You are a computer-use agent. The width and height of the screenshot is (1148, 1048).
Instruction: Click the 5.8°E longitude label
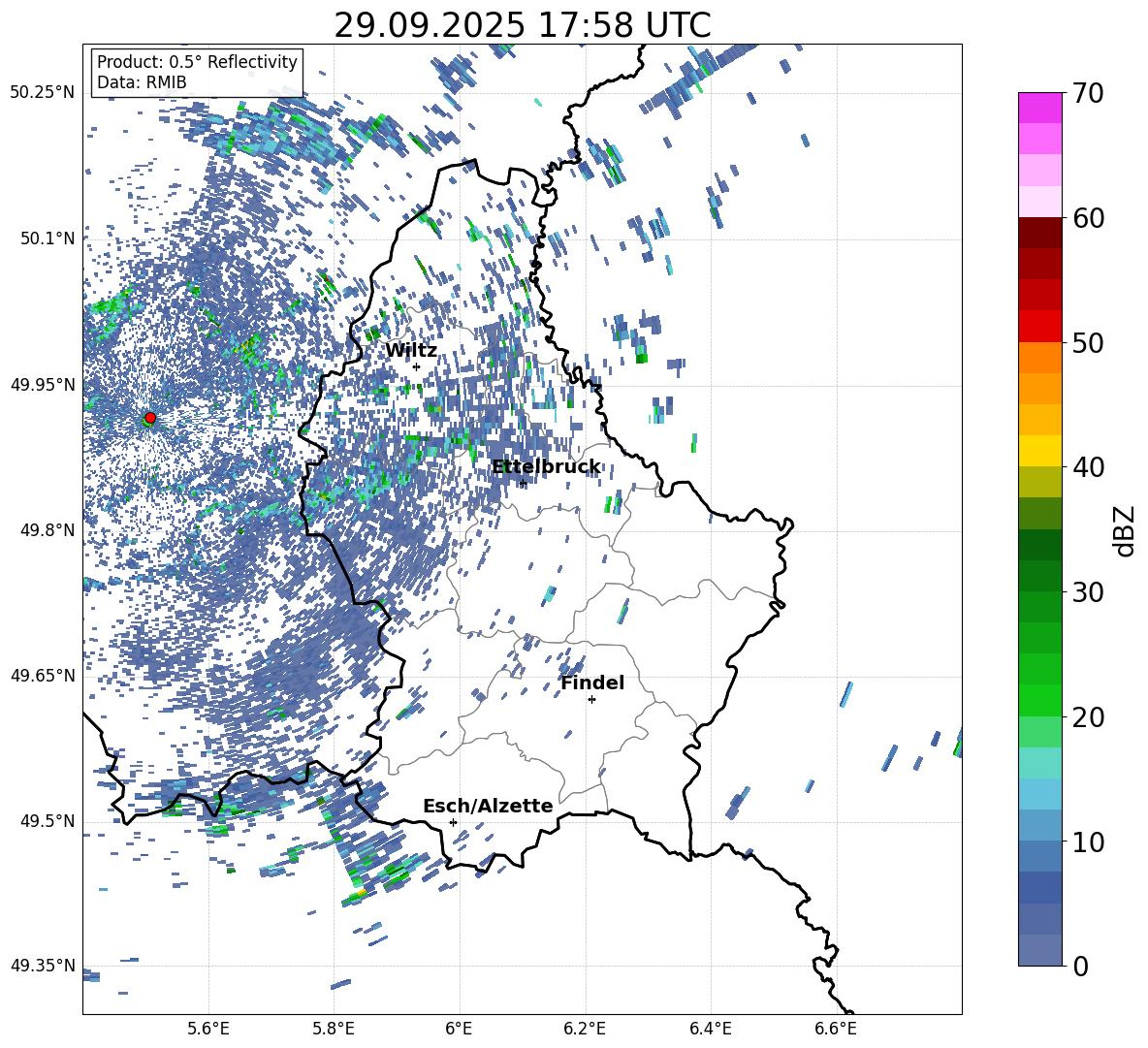pos(334,1029)
